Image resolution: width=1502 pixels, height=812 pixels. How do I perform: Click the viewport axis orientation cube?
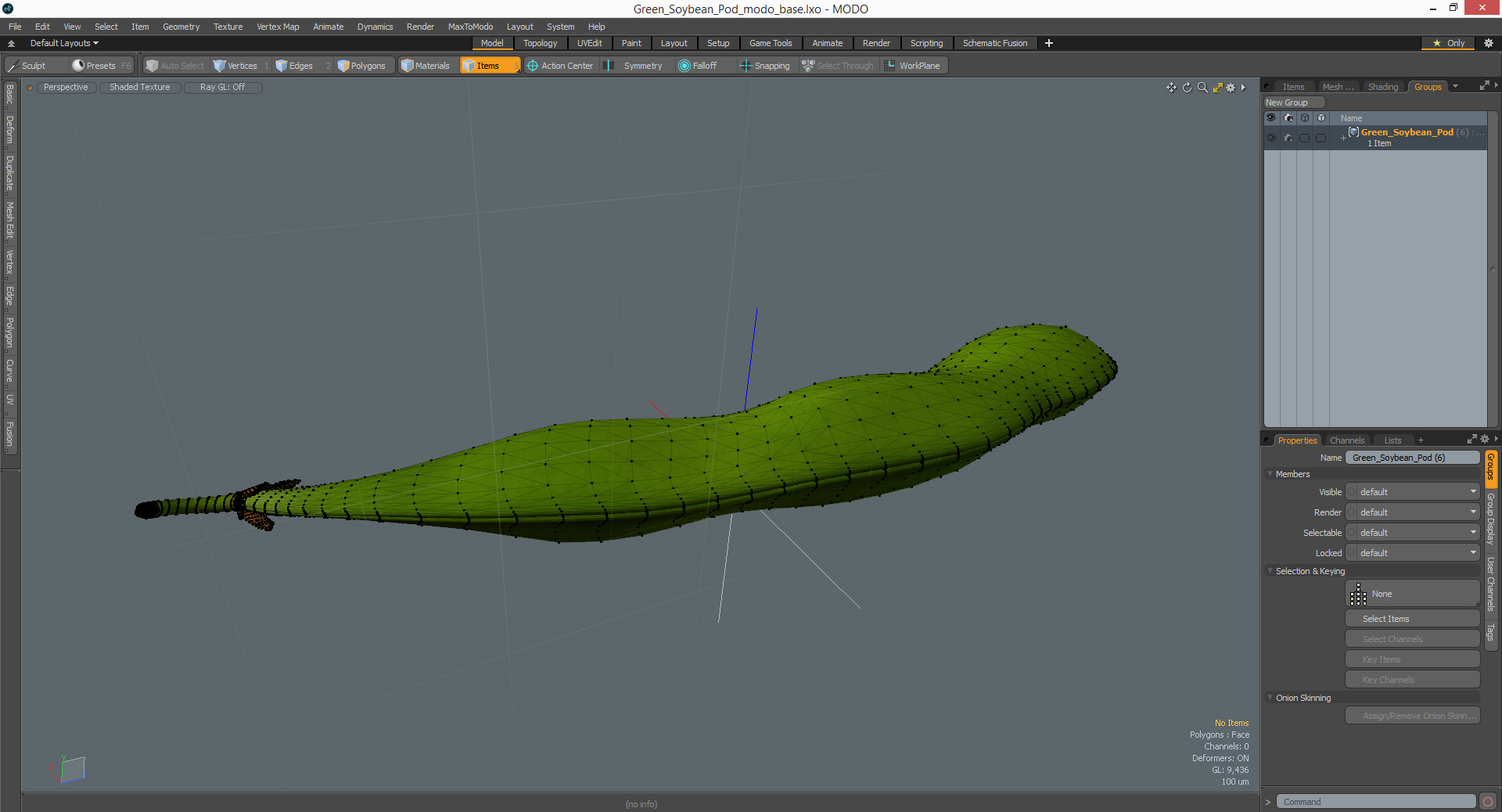click(x=72, y=769)
